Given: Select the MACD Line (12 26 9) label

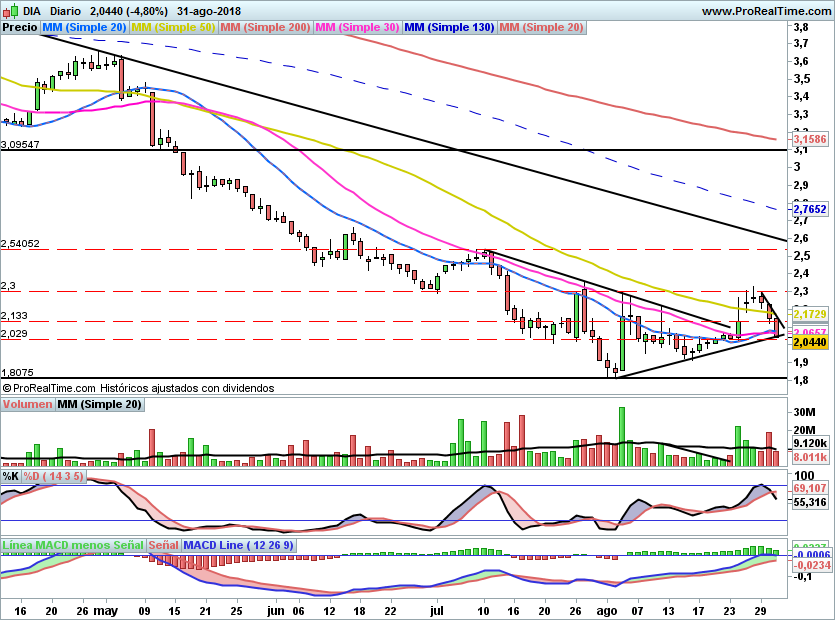Looking at the screenshot, I should click(x=238, y=545).
